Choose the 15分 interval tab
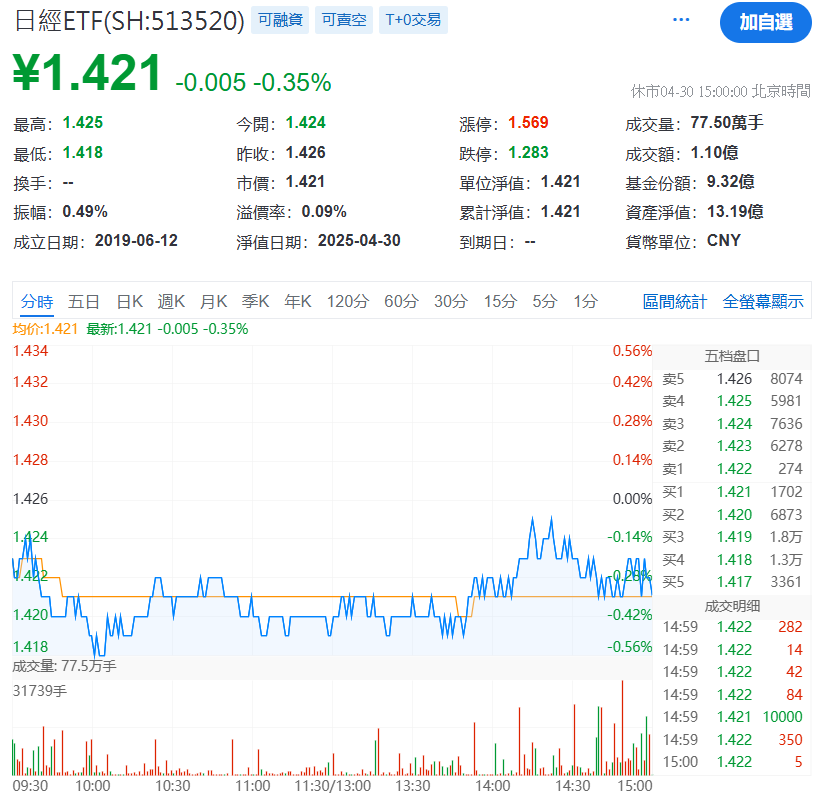This screenshot has width=823, height=801. (500, 302)
